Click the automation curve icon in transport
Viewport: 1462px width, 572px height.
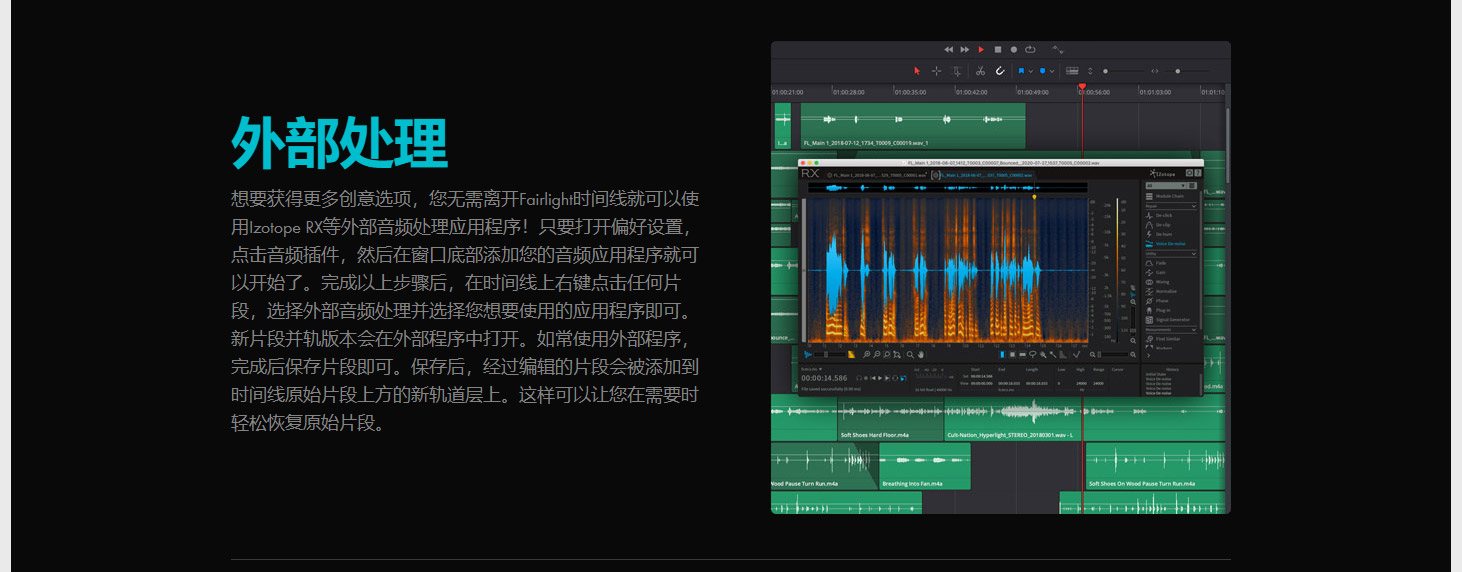1058,49
